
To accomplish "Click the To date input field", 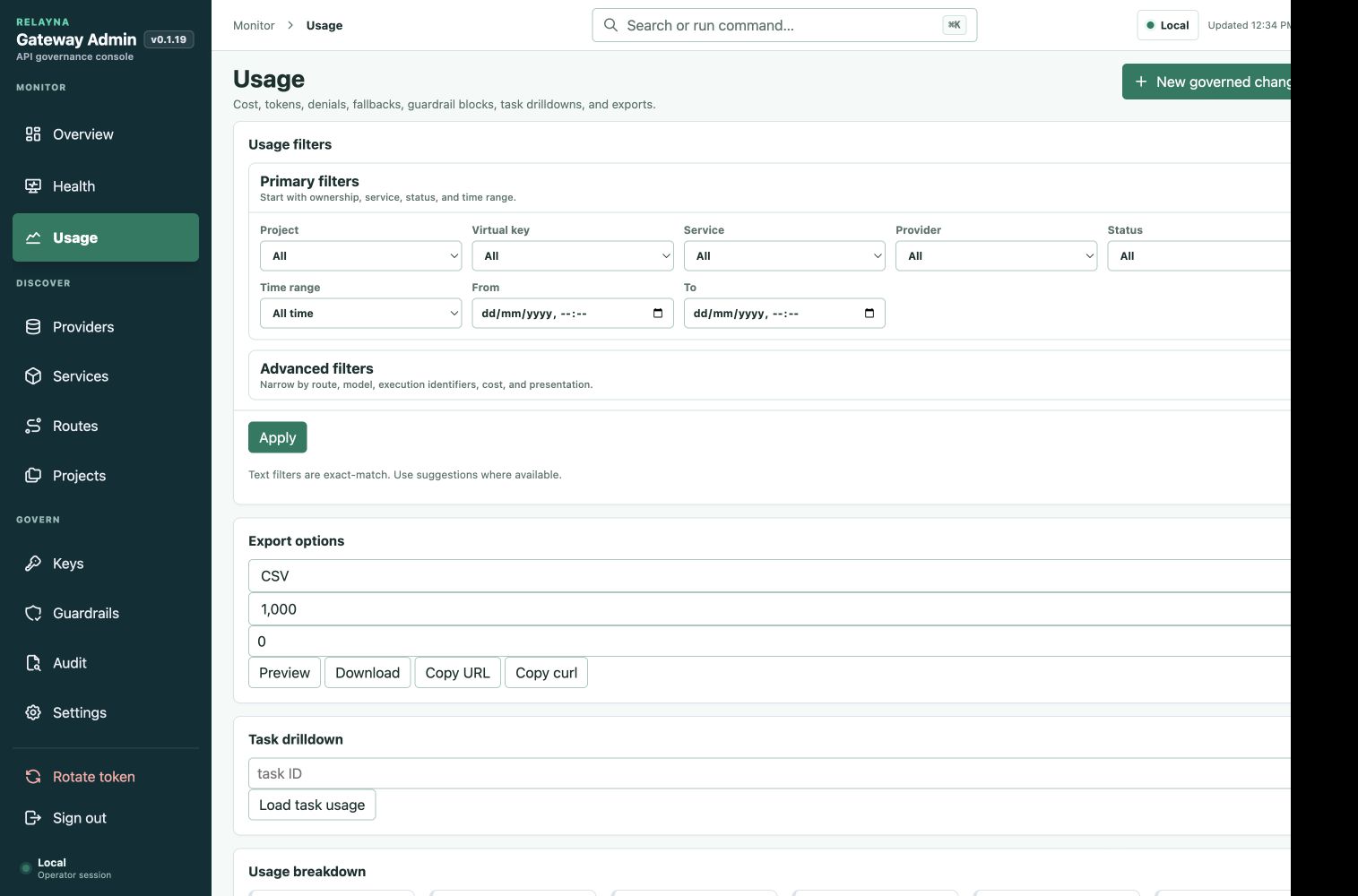I will (x=784, y=314).
